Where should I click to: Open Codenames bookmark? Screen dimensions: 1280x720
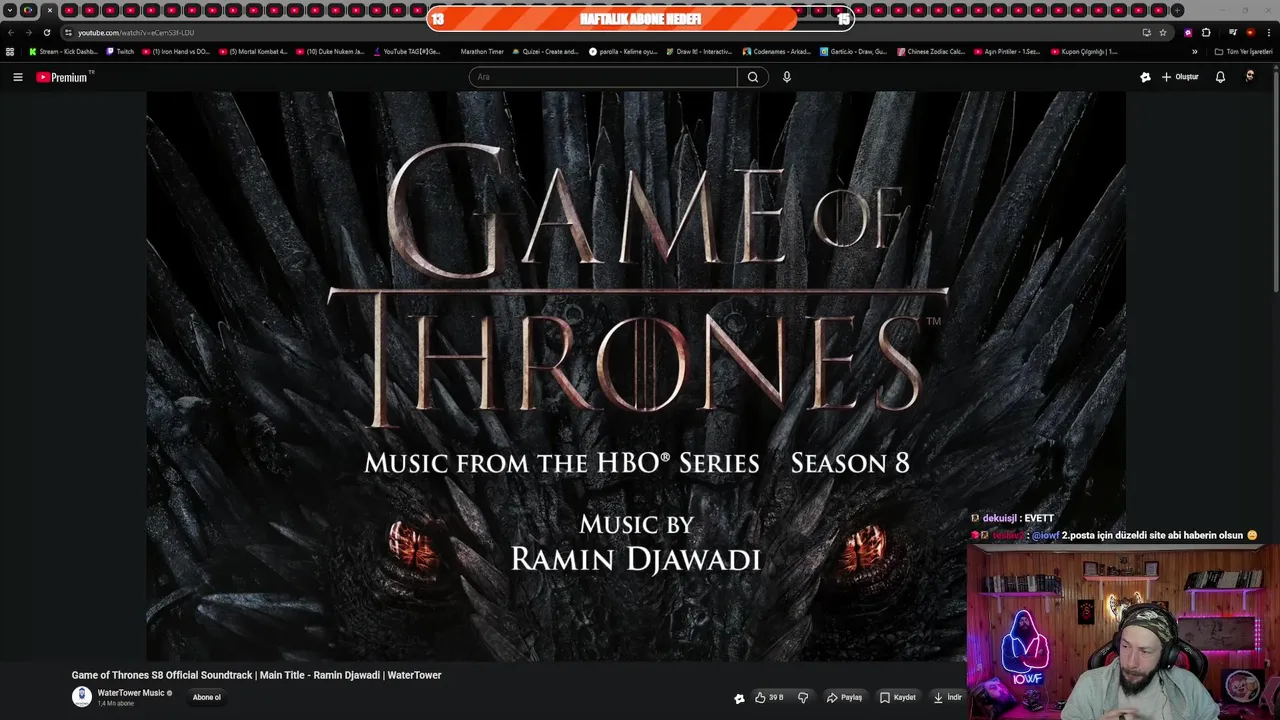(776, 52)
